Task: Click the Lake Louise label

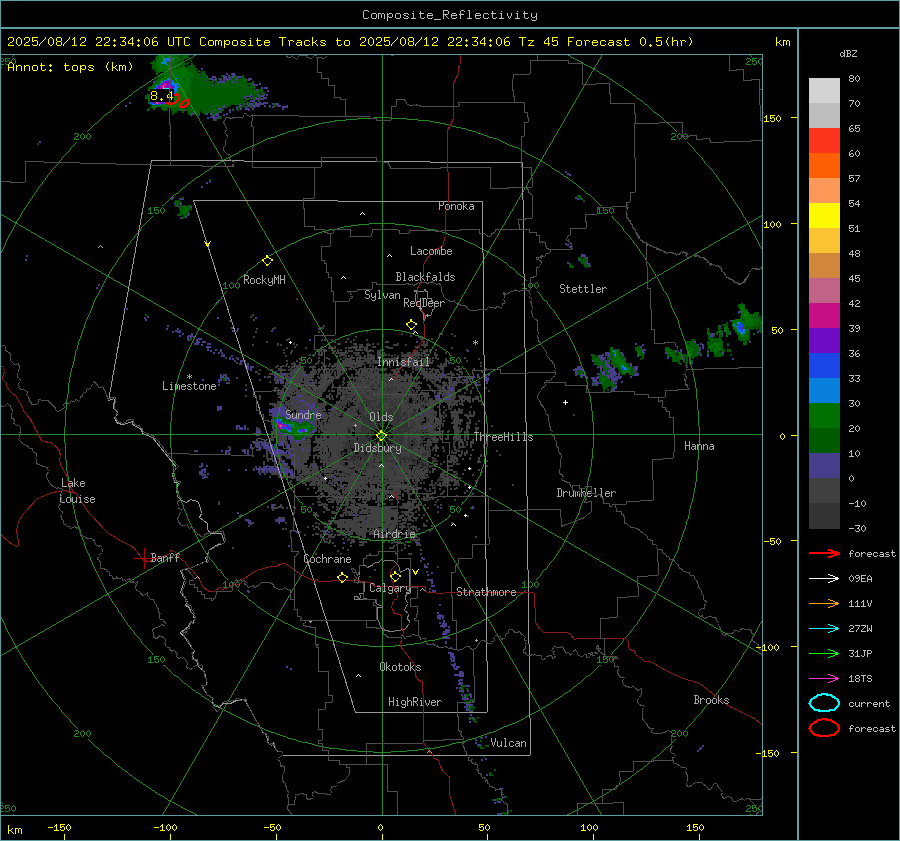Action: 77,491
